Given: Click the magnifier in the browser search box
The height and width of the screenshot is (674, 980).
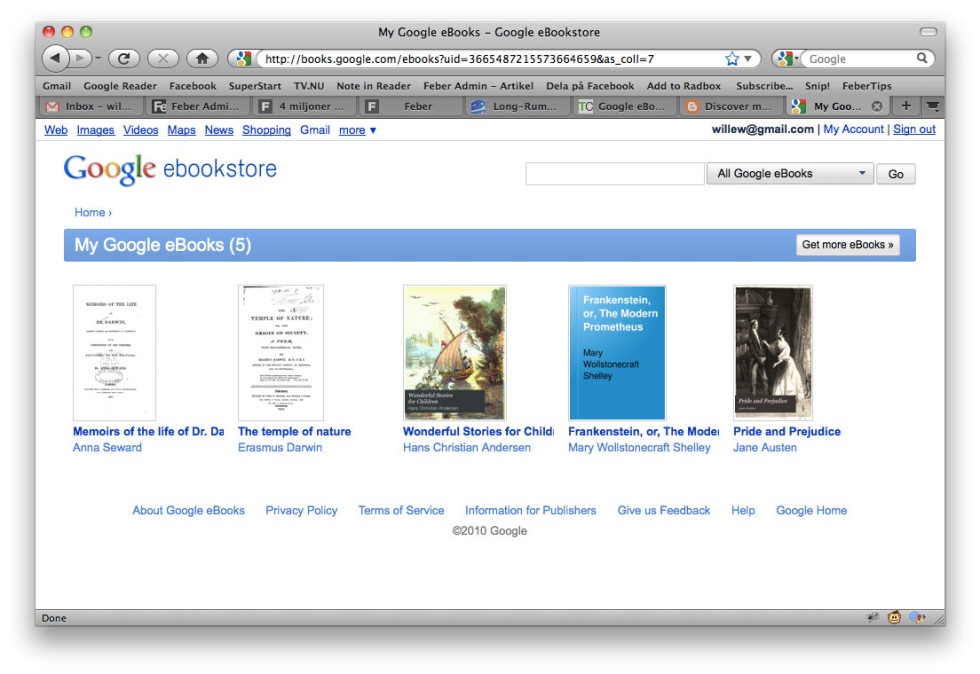Looking at the screenshot, I should (923, 59).
